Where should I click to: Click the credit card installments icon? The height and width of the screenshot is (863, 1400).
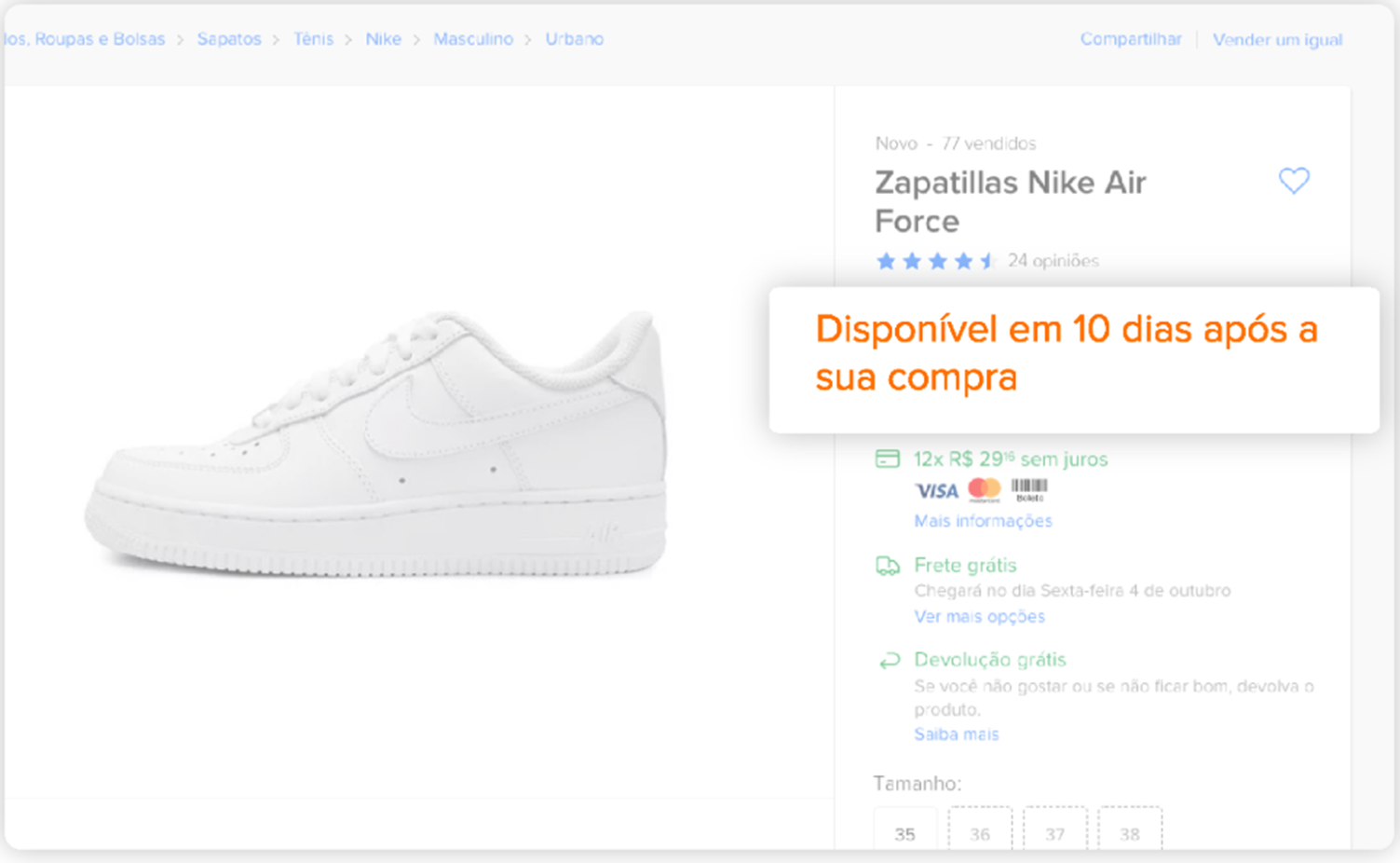(x=888, y=459)
